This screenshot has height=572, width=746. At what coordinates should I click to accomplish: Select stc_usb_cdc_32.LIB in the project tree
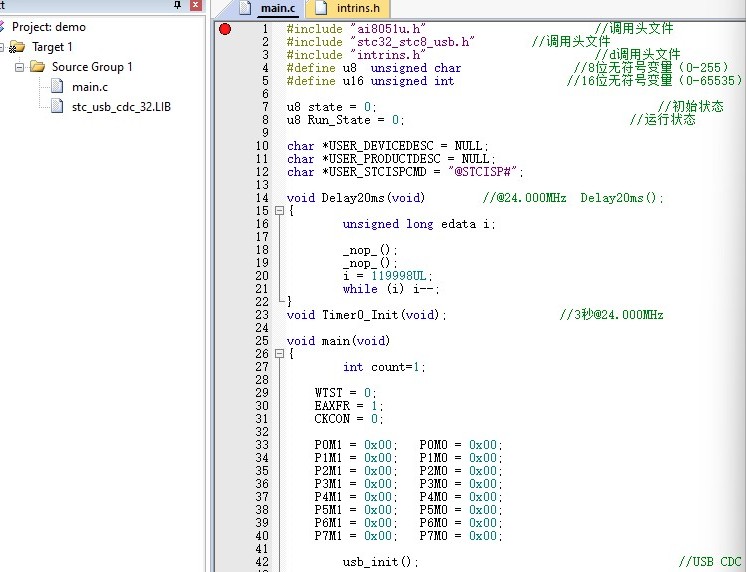point(121,107)
